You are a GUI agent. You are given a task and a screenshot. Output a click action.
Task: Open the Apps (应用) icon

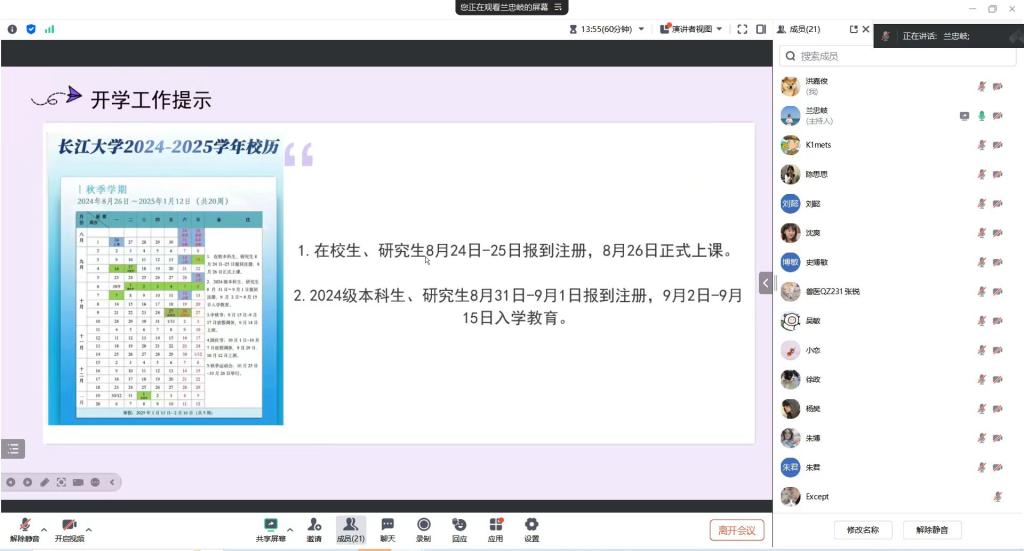pyautogui.click(x=495, y=528)
